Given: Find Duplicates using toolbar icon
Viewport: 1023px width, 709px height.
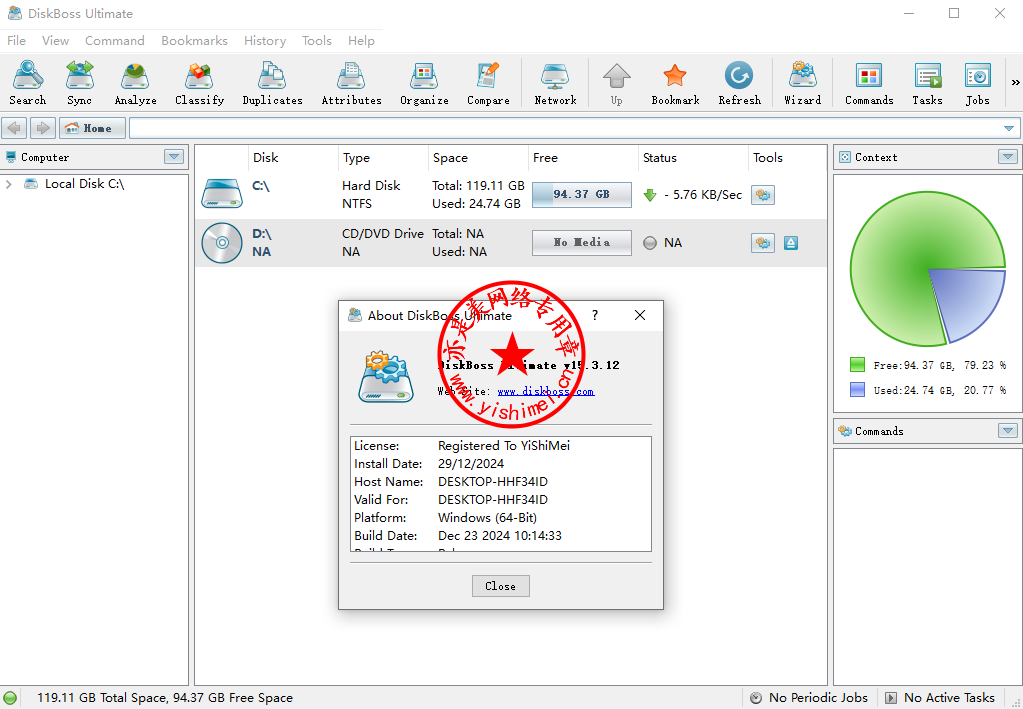Looking at the screenshot, I should tap(272, 82).
